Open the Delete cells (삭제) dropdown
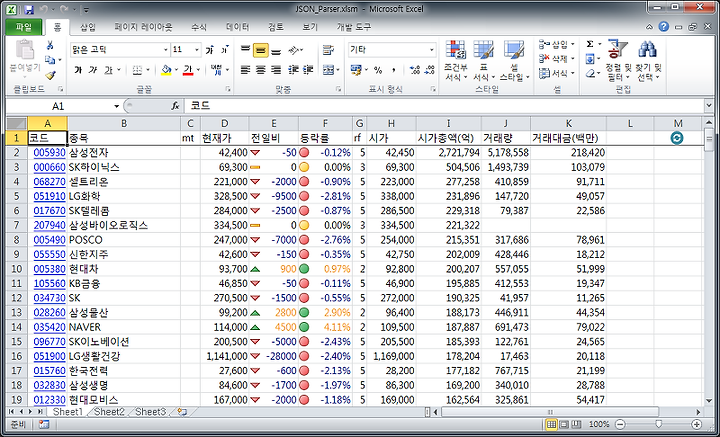 pyautogui.click(x=557, y=59)
